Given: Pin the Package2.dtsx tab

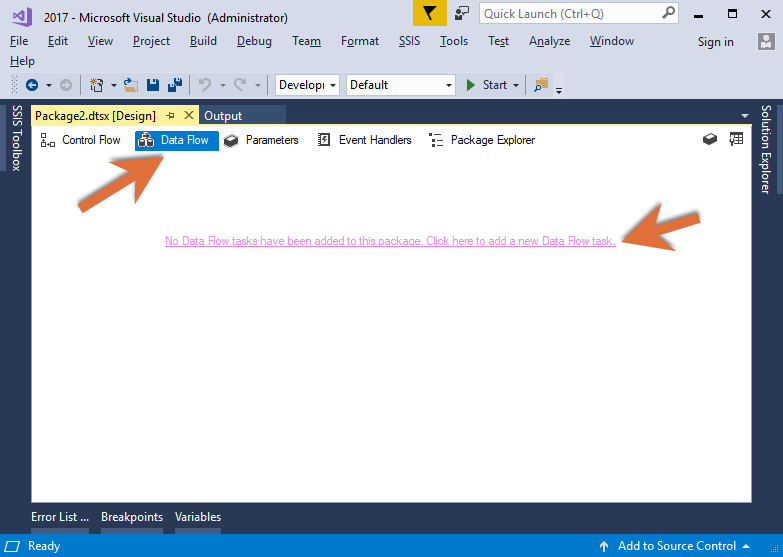Looking at the screenshot, I should (170, 116).
